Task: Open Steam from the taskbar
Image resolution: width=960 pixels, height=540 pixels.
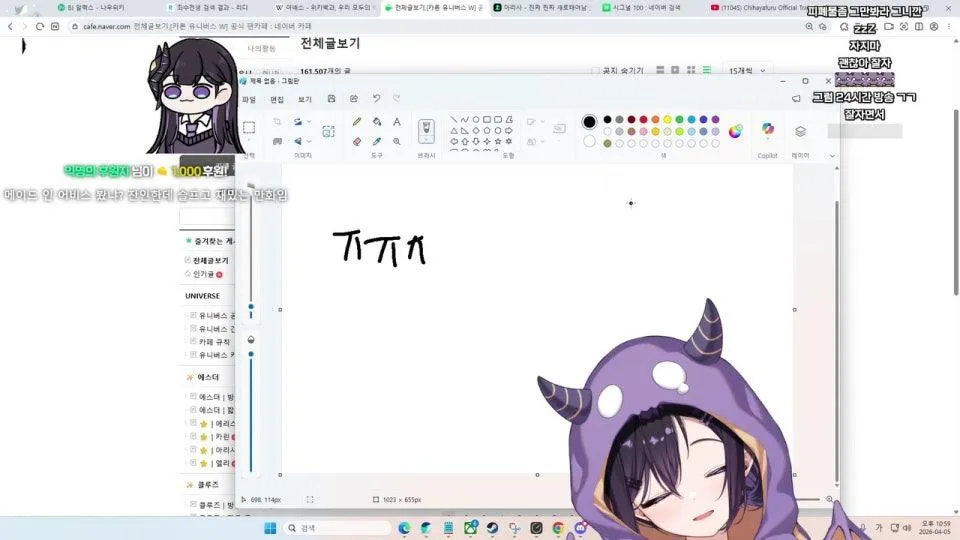Action: 492,528
